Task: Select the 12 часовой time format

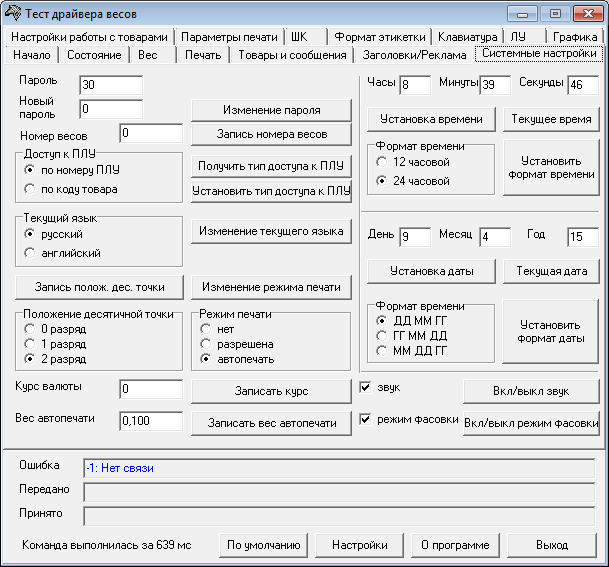Action: (382, 162)
